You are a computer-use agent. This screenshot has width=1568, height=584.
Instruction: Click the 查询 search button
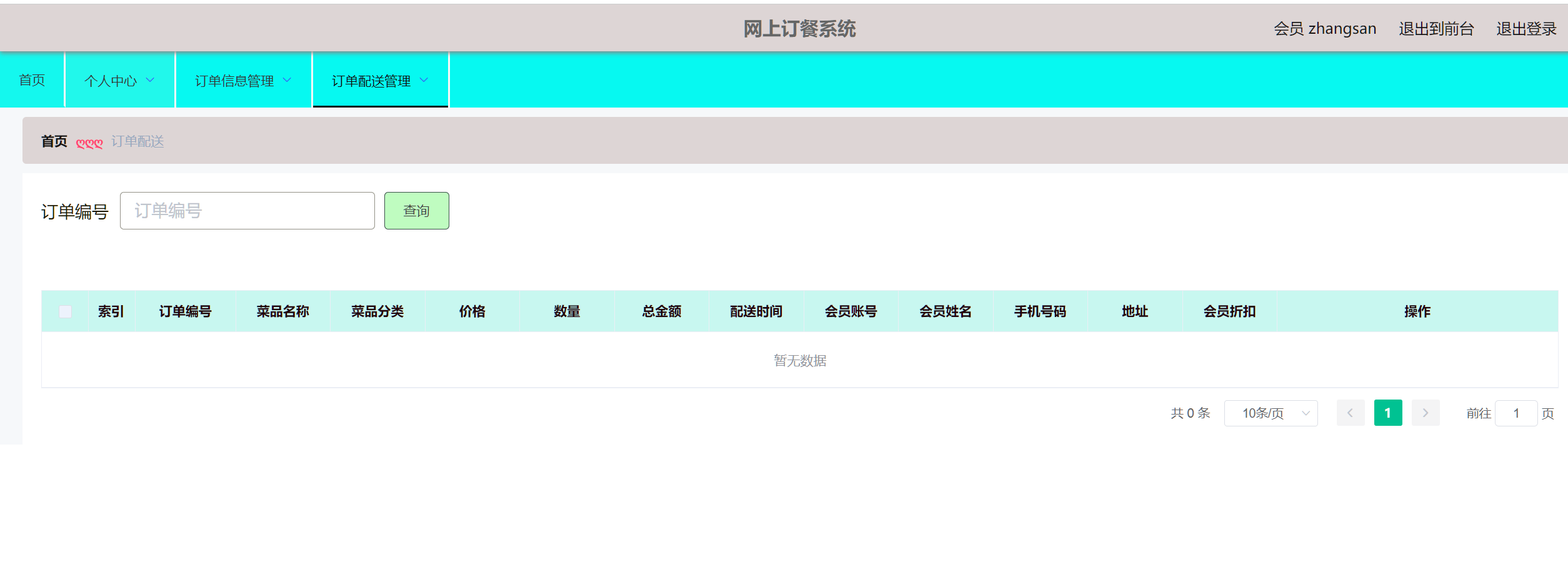pos(416,211)
